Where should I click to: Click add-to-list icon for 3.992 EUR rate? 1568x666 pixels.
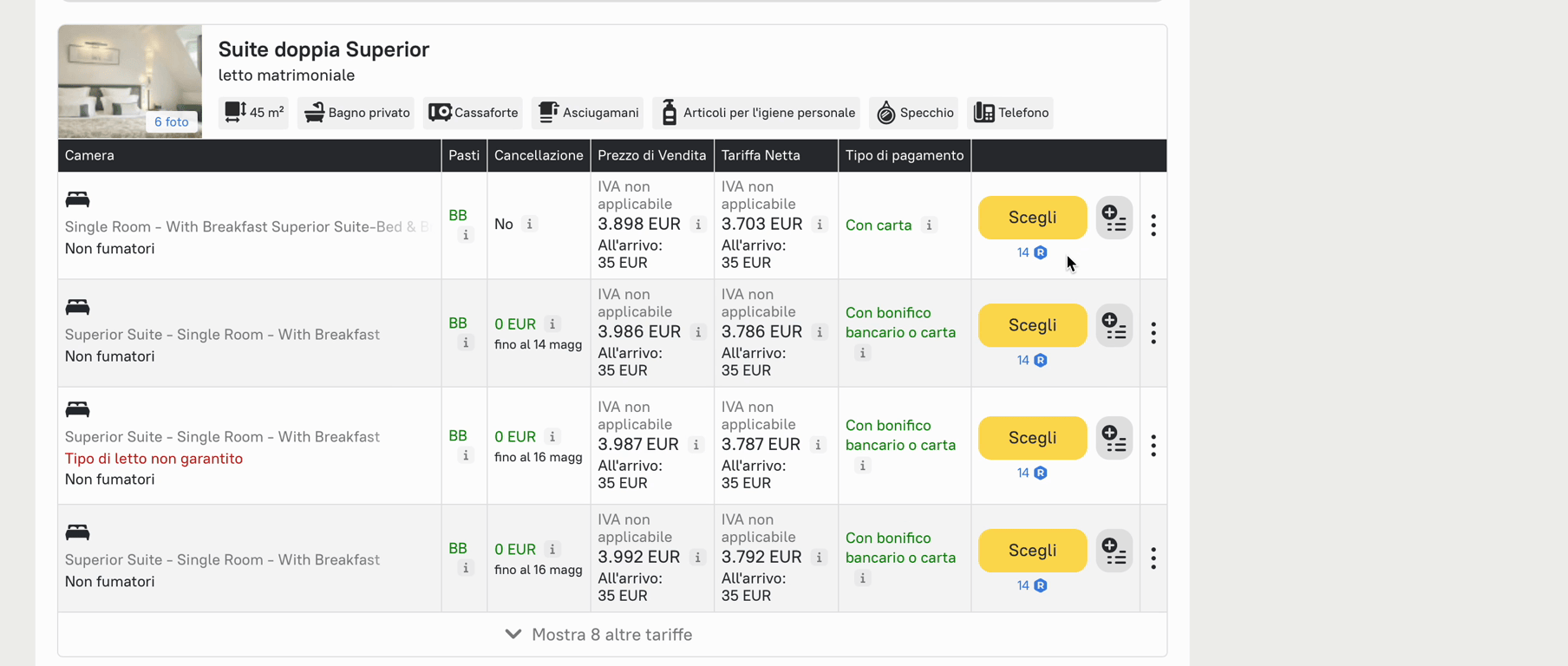[x=1114, y=551]
